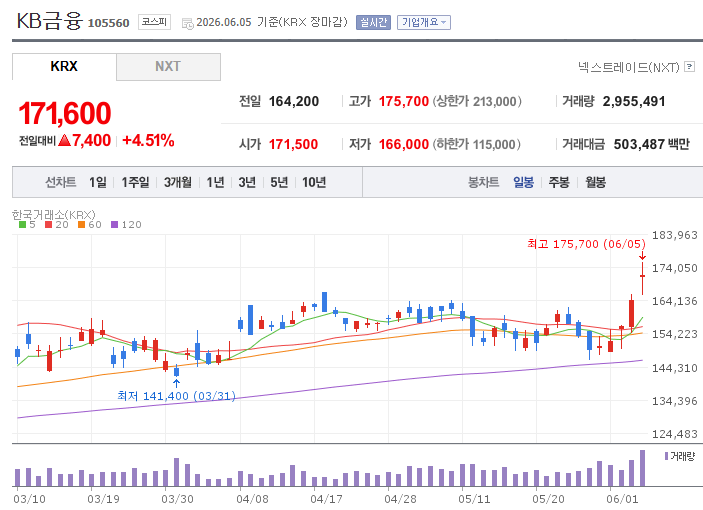Click the 154,223 price axis label

[675, 334]
